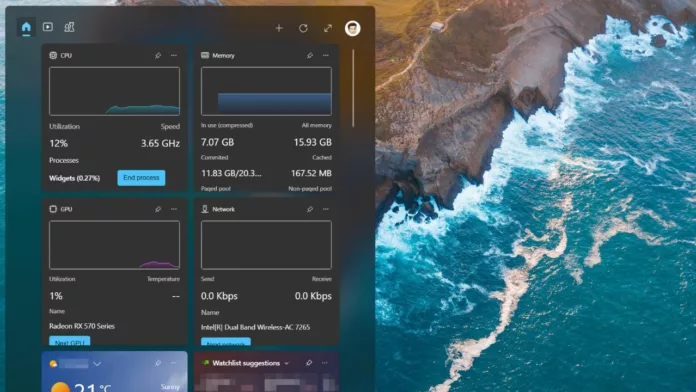Screen dimensions: 696x392
Task: Click the Sunny weather condition text
Action: [170, 387]
